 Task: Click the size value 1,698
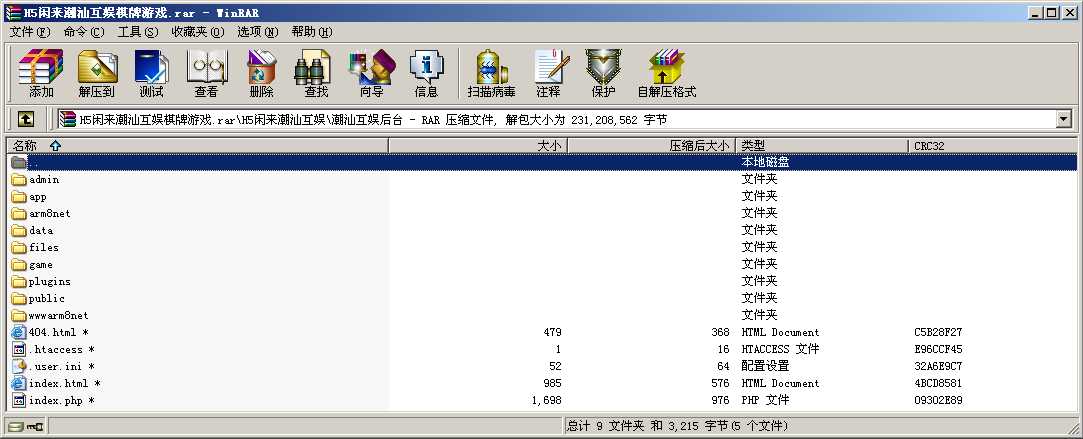(547, 400)
